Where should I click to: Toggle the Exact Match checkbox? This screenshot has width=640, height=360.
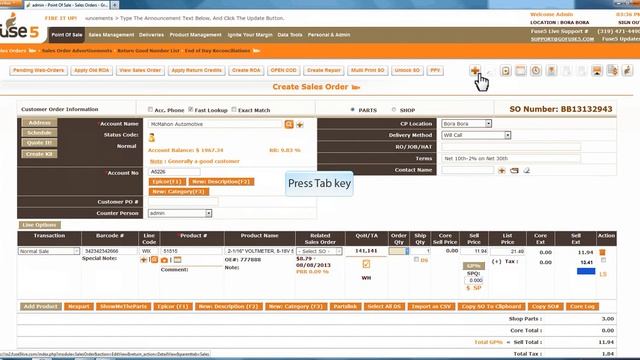tap(234, 109)
